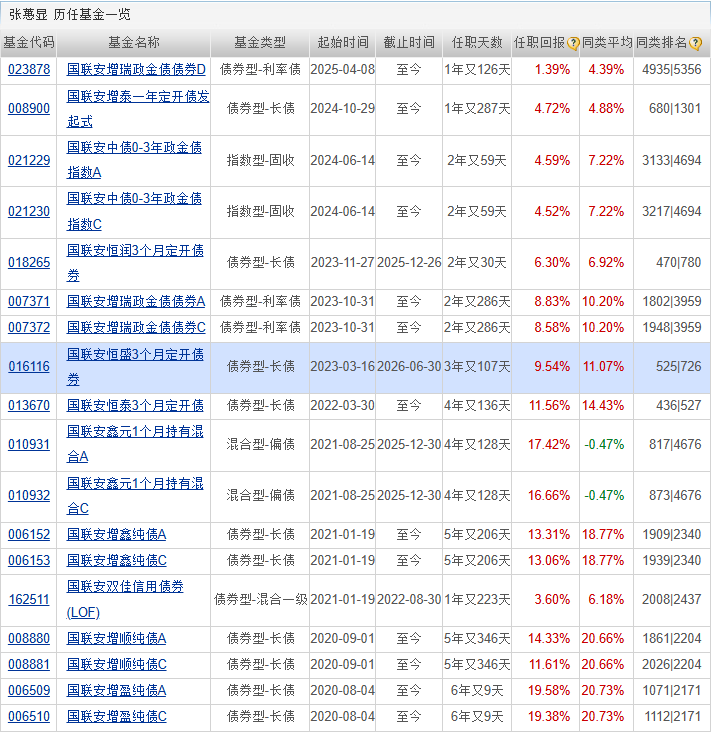Click help icon next to 同类排名 header

pos(695,44)
